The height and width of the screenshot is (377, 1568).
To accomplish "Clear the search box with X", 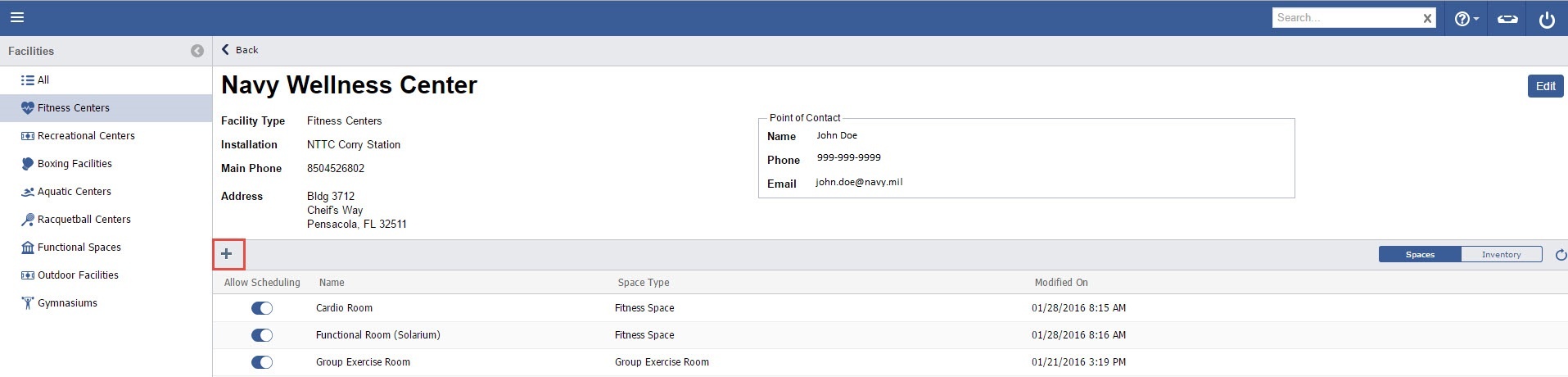I will 1427,18.
